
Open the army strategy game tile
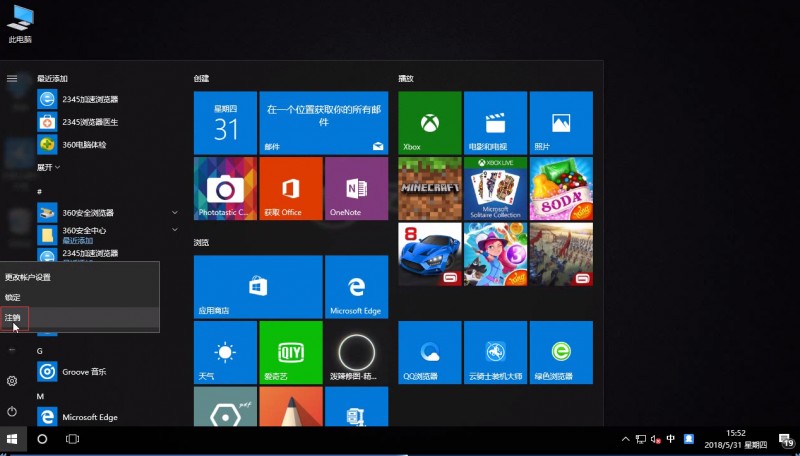pos(561,254)
